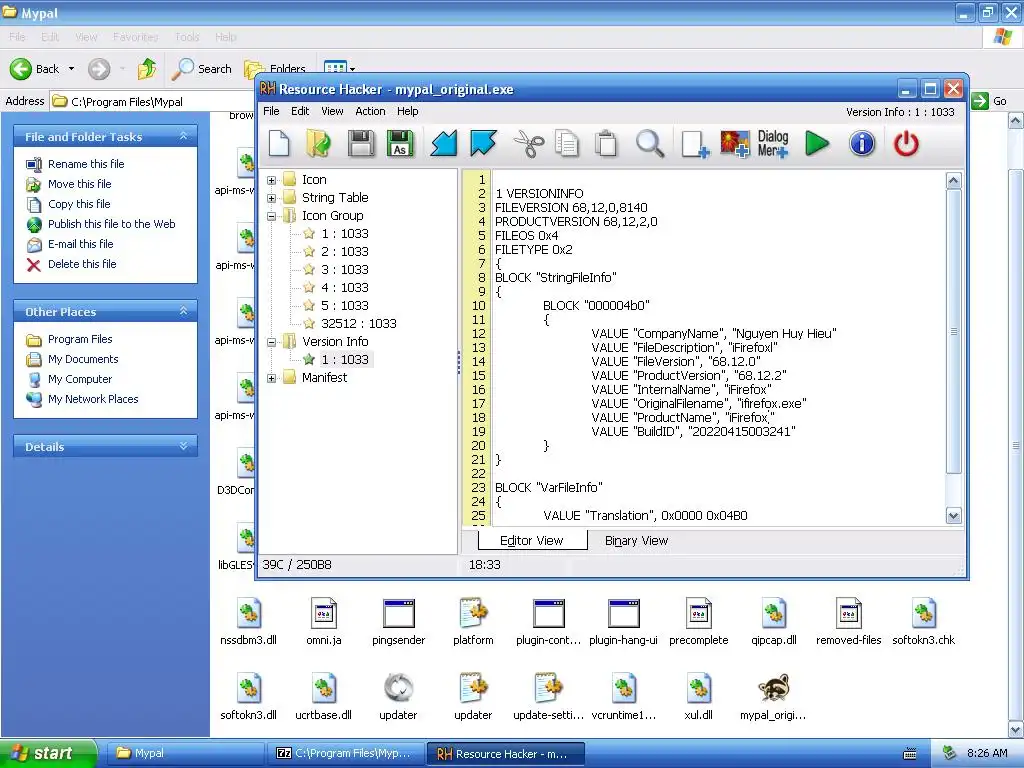Save the file using the floppy disk icon
Image resolution: width=1024 pixels, height=768 pixels.
[x=360, y=144]
